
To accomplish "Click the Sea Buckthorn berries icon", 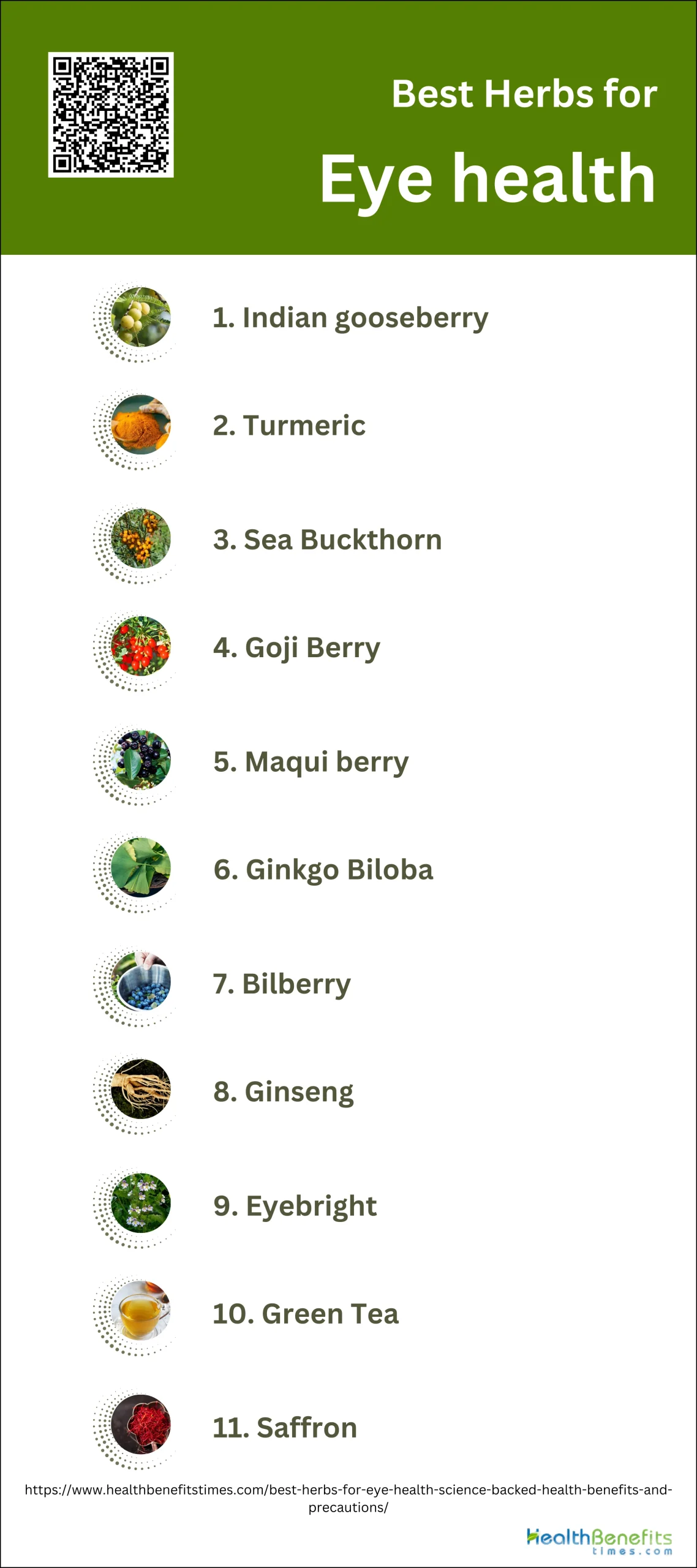I will (141, 538).
